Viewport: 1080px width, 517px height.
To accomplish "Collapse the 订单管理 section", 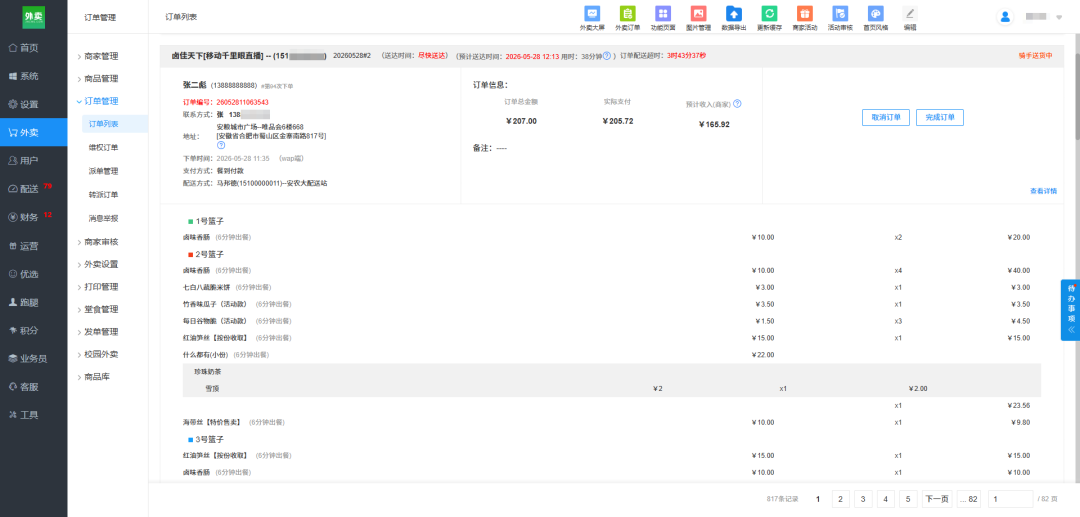I will (101, 101).
